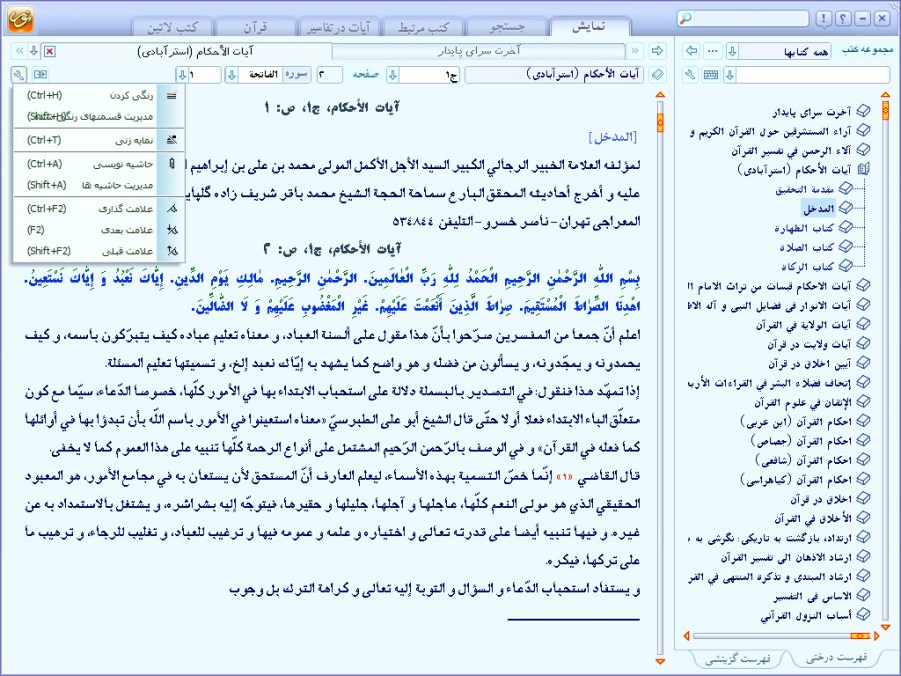Click the wrench tools icon above the open menu
Image resolution: width=901 pixels, height=676 pixels.
[18, 74]
